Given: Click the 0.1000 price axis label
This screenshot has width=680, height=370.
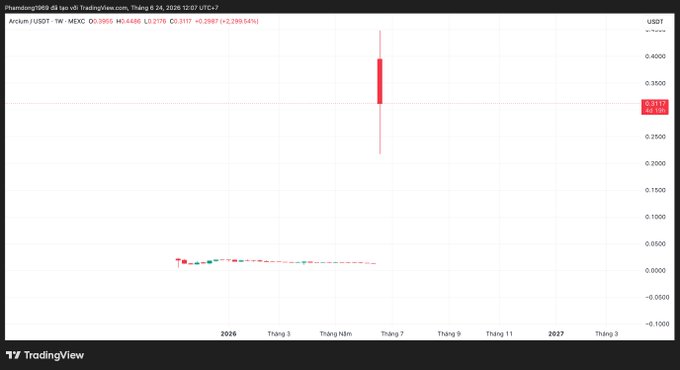Looking at the screenshot, I should tap(655, 217).
